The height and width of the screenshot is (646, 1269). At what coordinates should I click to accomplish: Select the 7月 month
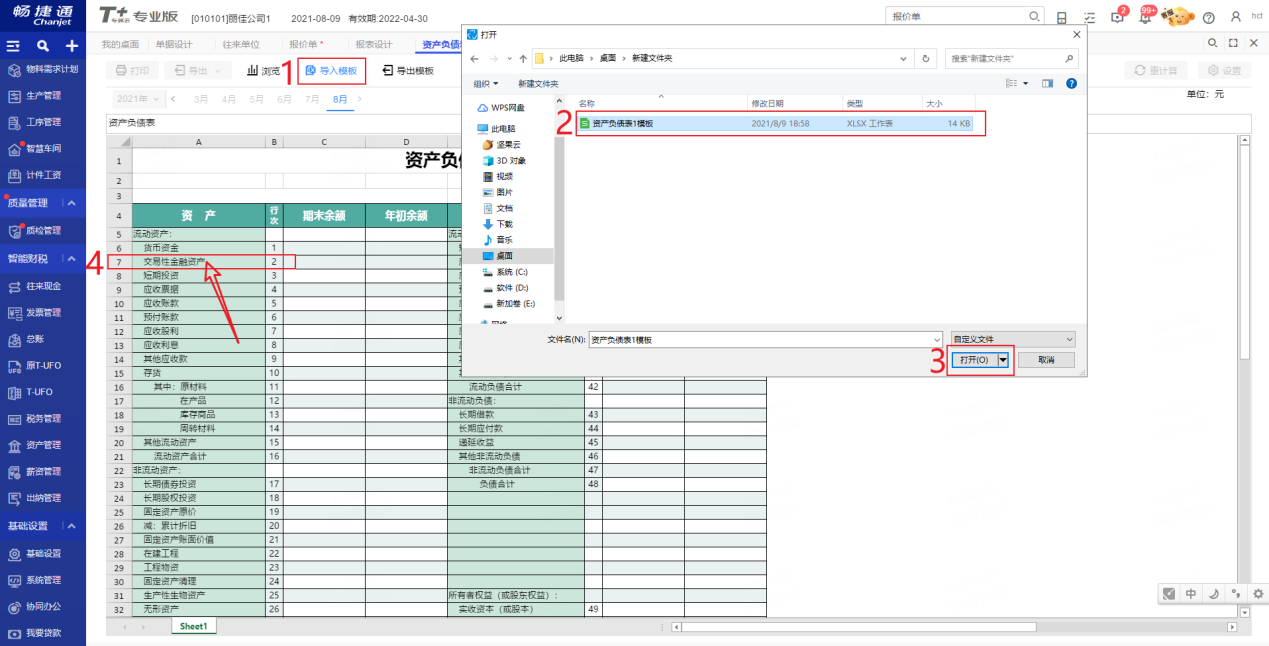[x=313, y=99]
